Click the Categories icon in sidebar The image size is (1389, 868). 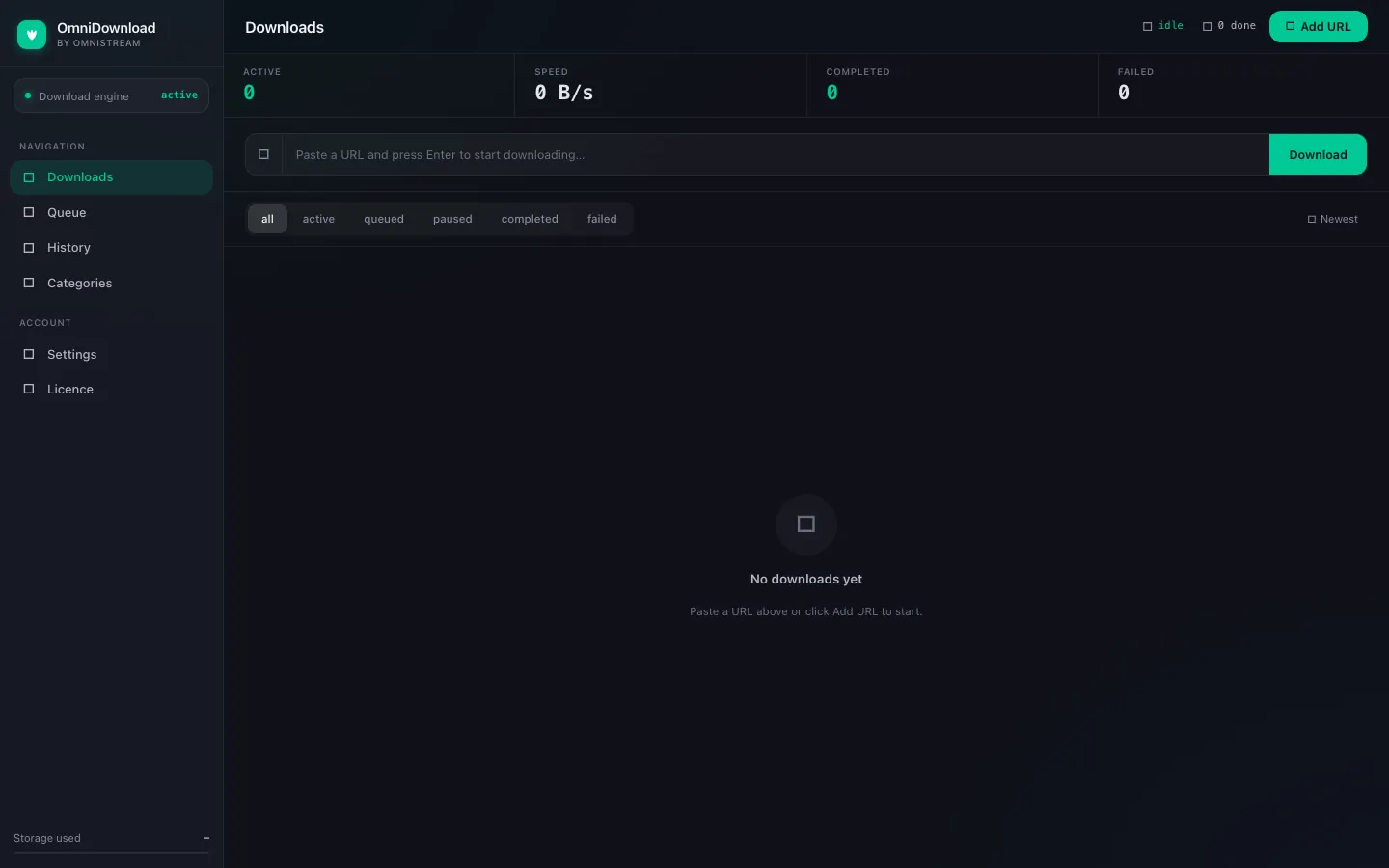click(x=29, y=283)
